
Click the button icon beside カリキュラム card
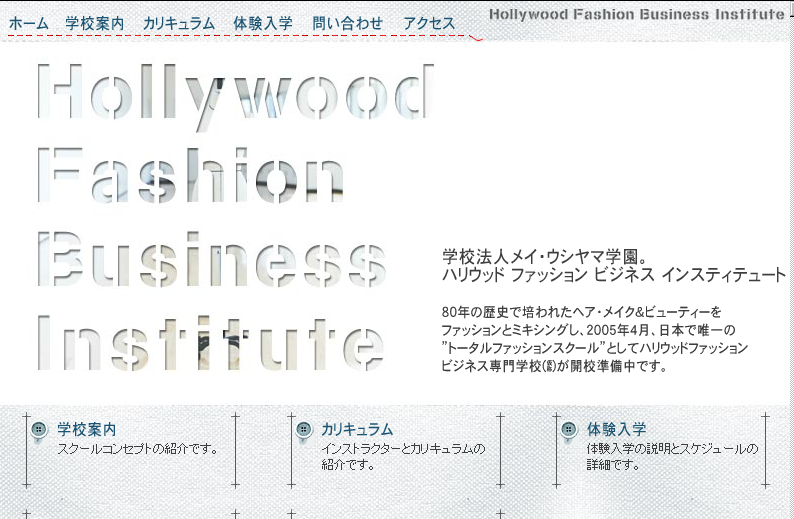pyautogui.click(x=304, y=431)
